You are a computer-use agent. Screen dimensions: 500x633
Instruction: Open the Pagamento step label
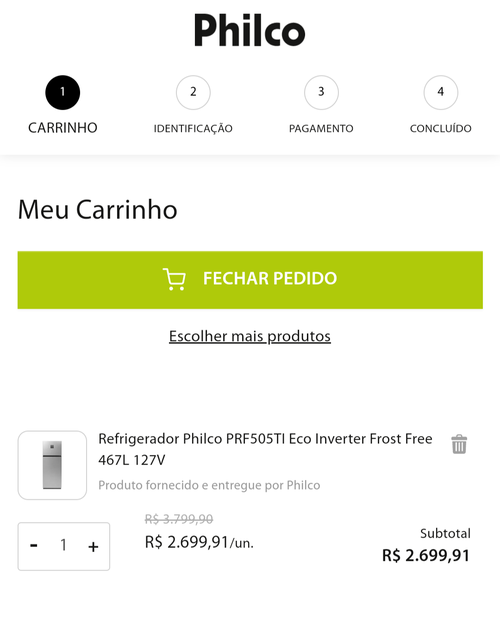pyautogui.click(x=321, y=128)
